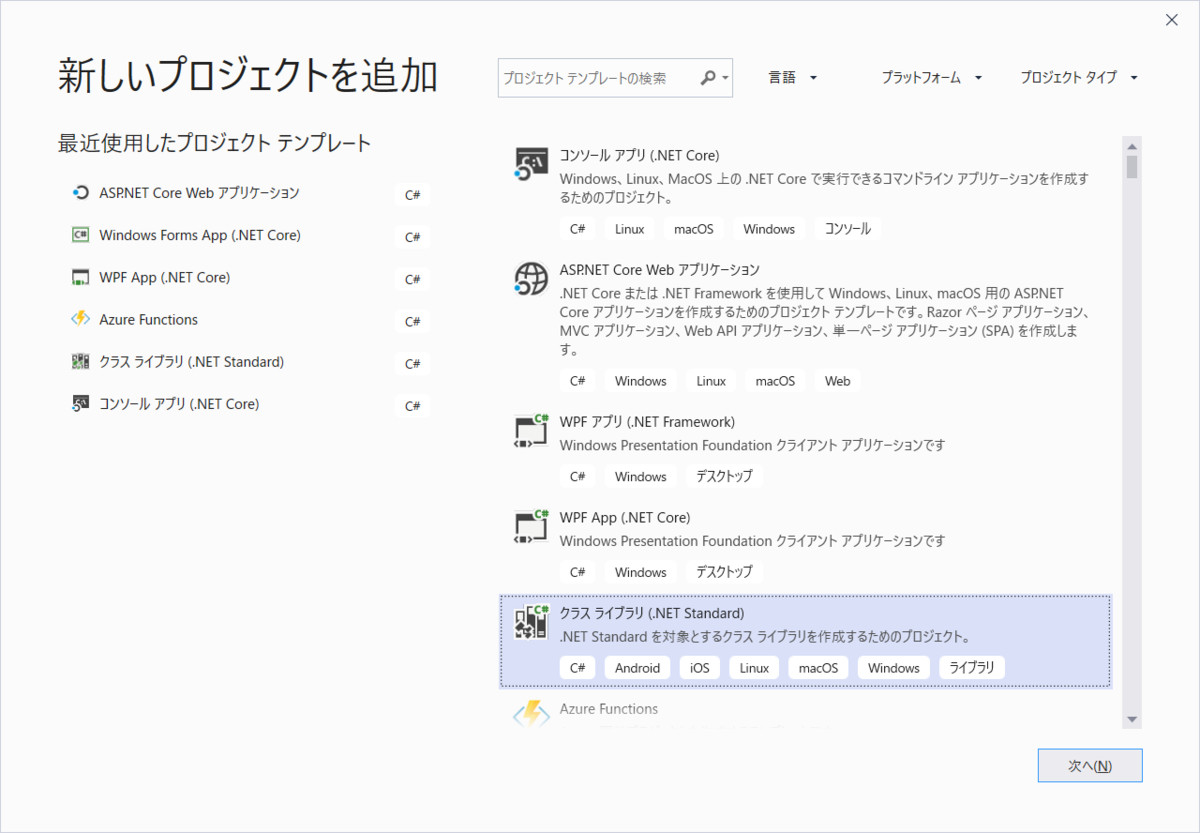This screenshot has height=833, width=1200.
Task: Click the ASP.NET Core Web globe icon in template list
Action: click(x=531, y=278)
